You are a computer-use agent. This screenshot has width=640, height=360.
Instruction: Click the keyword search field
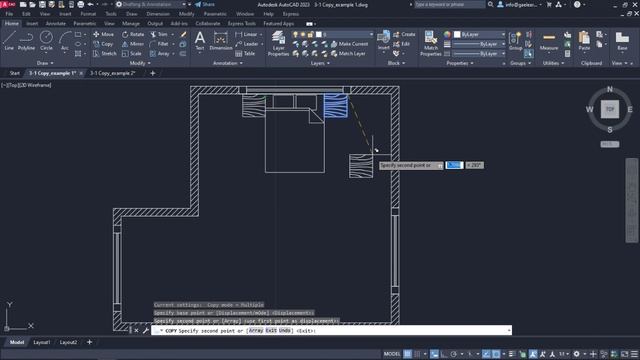tap(449, 4)
